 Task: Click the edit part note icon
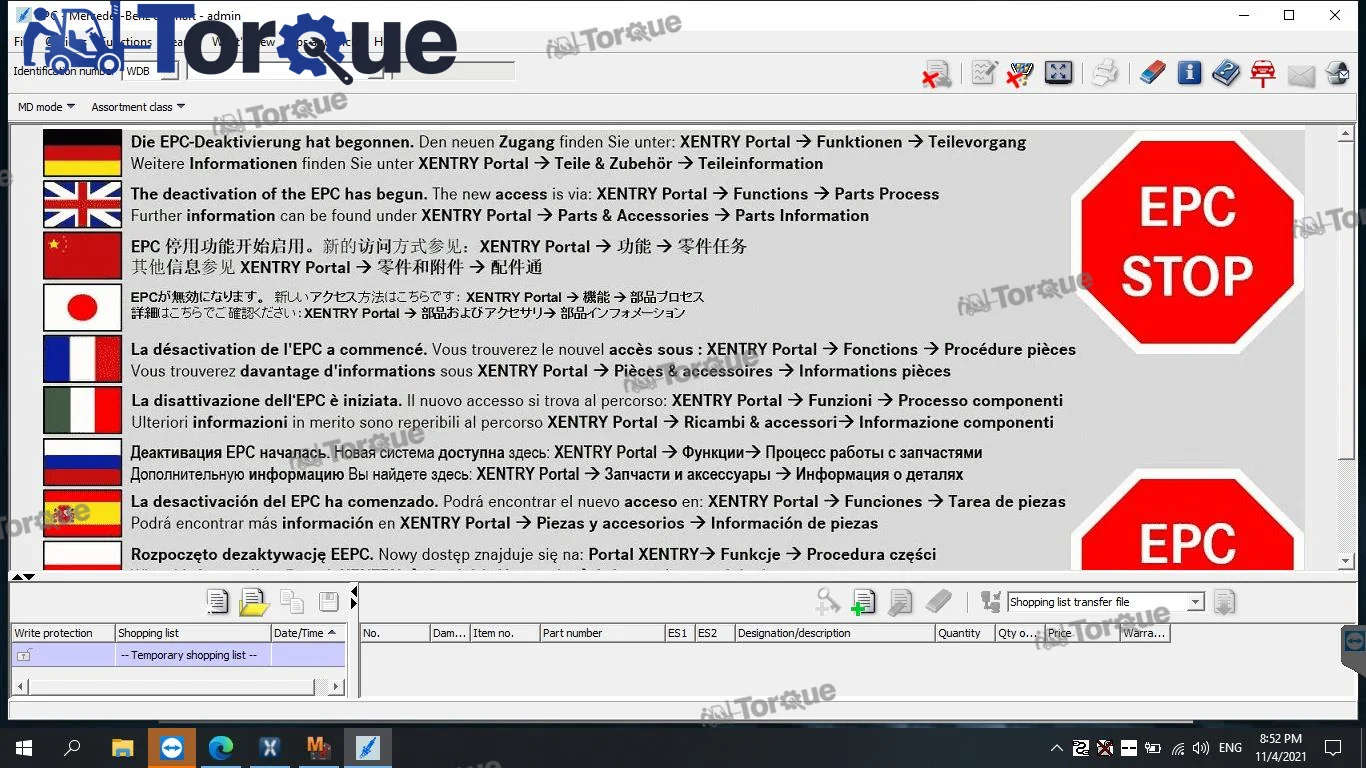point(900,601)
